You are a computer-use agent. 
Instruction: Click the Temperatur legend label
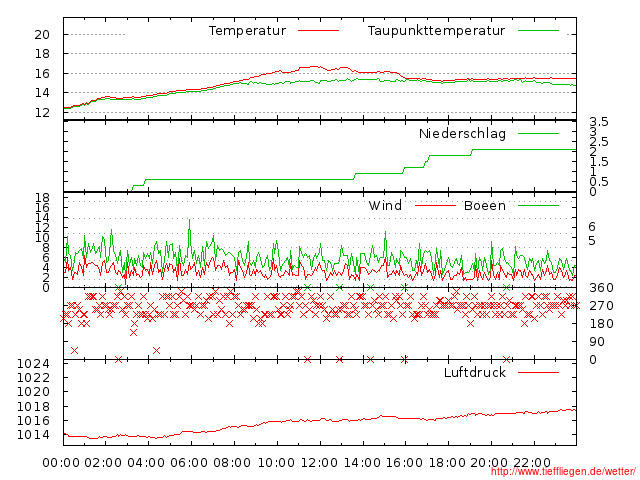(247, 31)
